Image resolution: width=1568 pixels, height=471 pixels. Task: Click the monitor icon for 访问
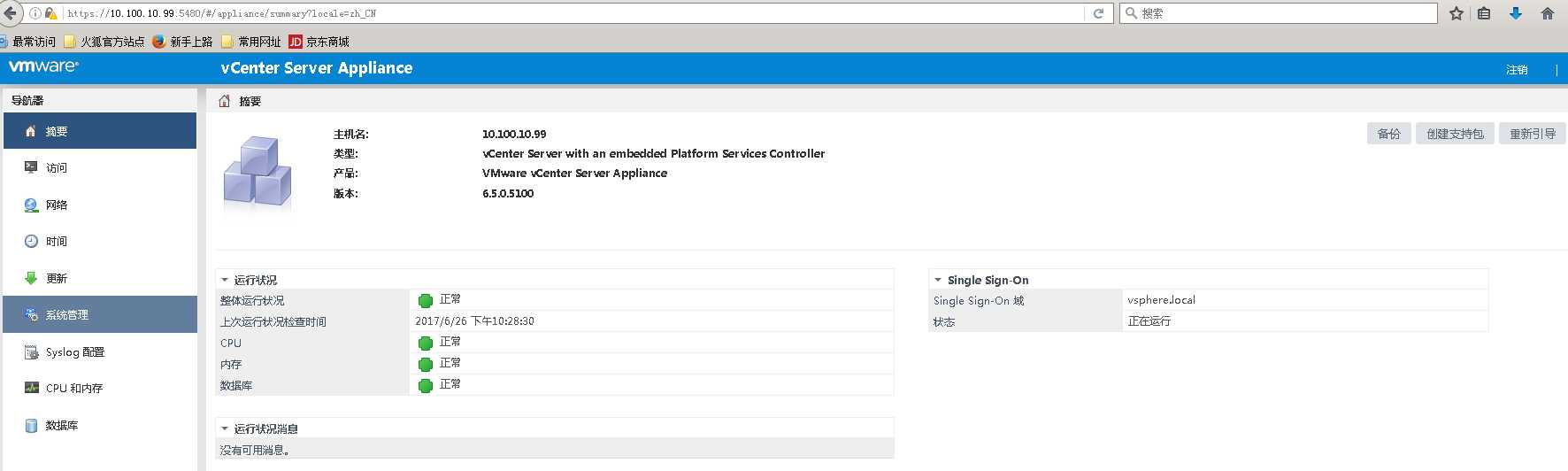click(x=31, y=167)
